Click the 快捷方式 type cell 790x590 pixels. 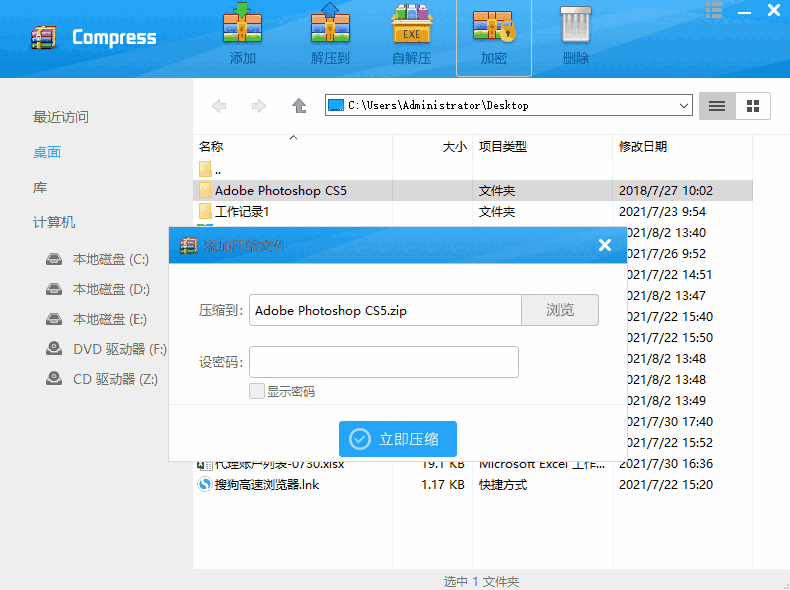coord(503,485)
